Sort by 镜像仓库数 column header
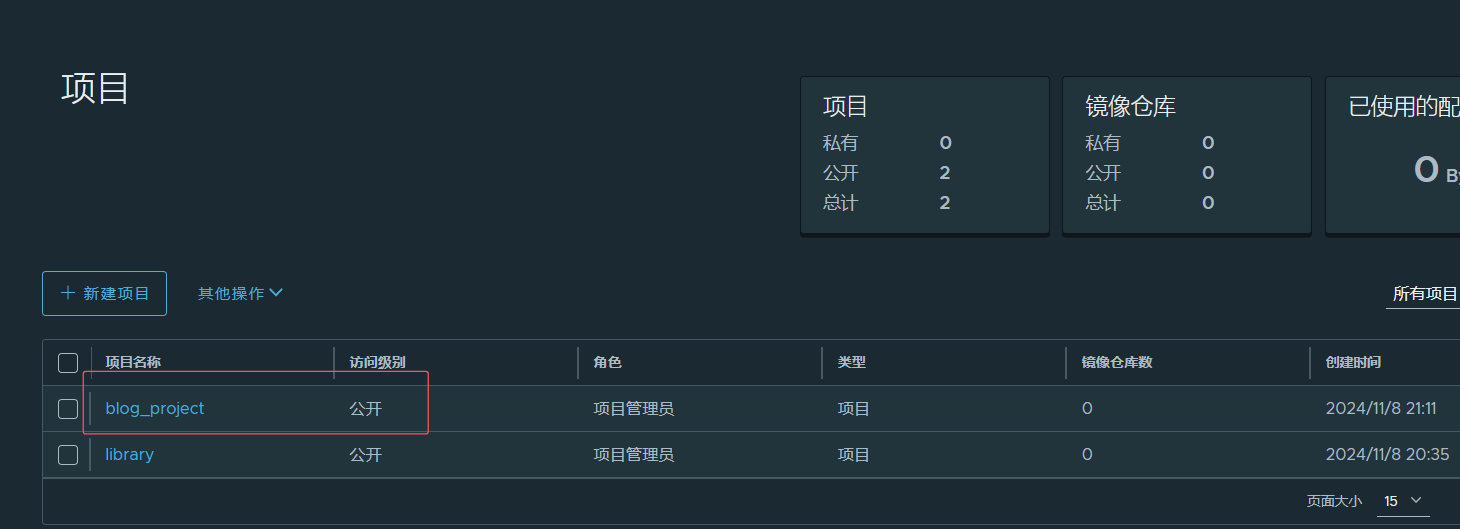 tap(1117, 362)
